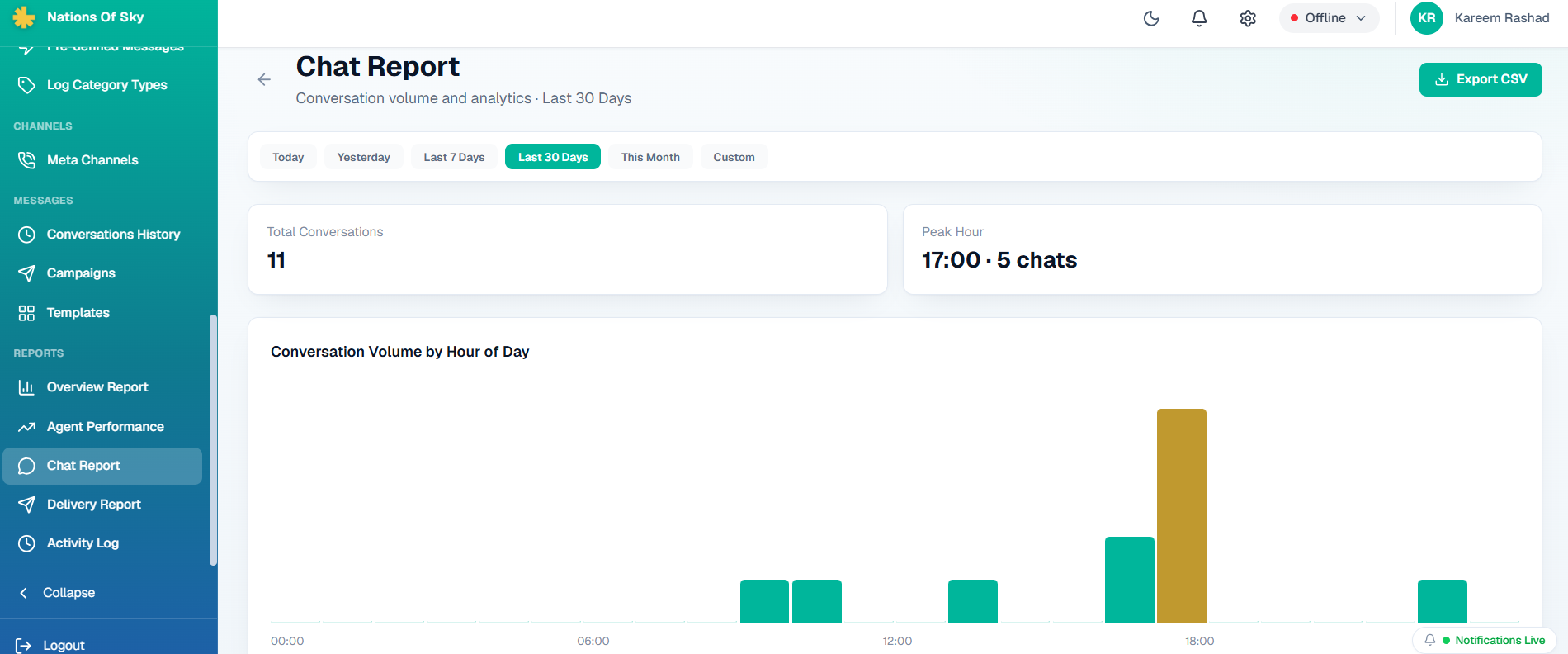1568x654 pixels.
Task: Click the KR user avatar
Action: tap(1427, 18)
